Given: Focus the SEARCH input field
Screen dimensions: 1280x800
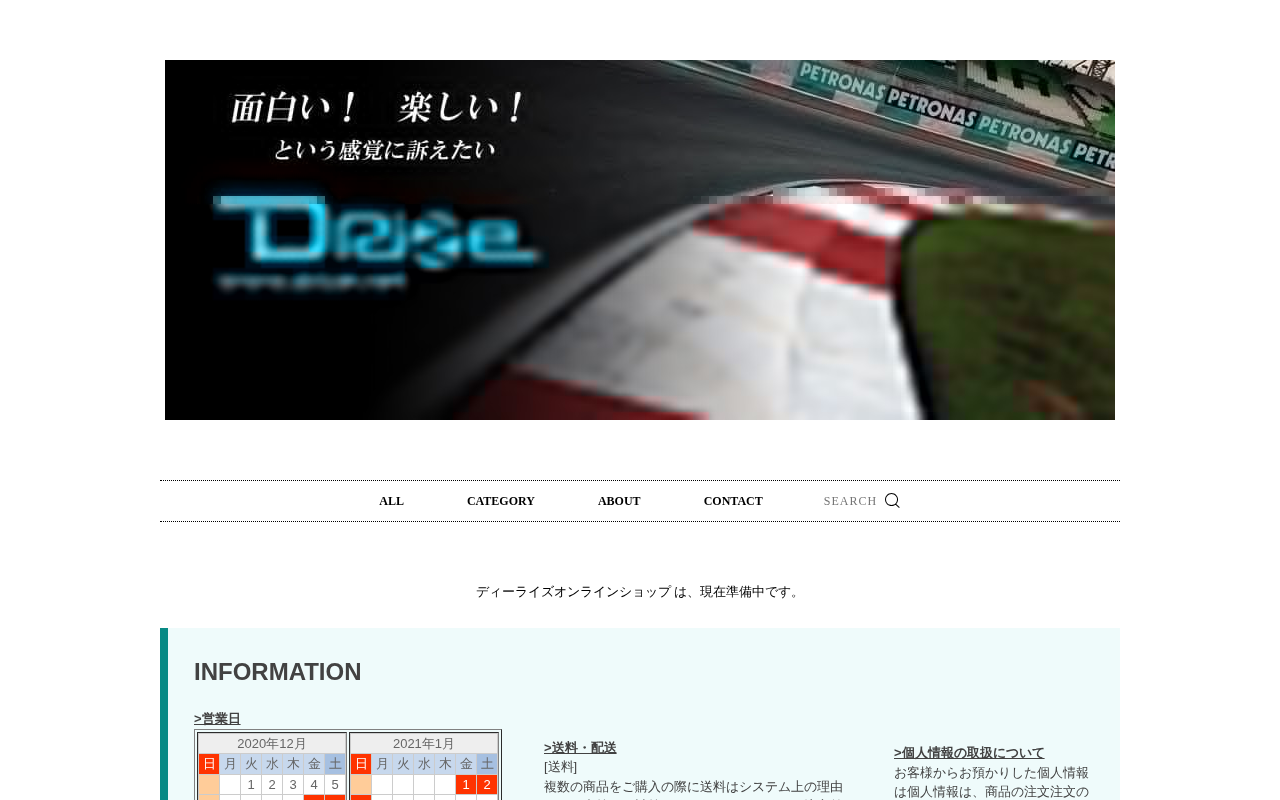Looking at the screenshot, I should pos(850,501).
